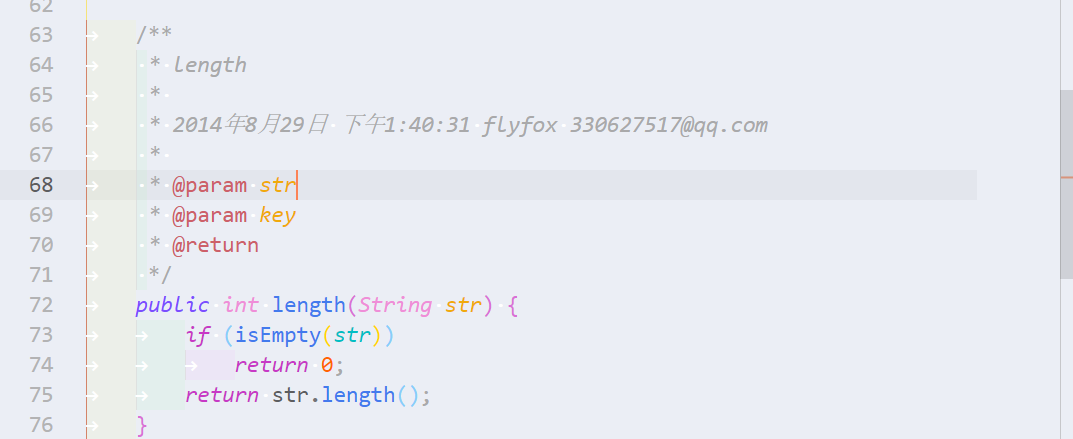Screen dimensions: 1073x439
Task: Place cursor on the return 0 value
Action: [x=326, y=365]
